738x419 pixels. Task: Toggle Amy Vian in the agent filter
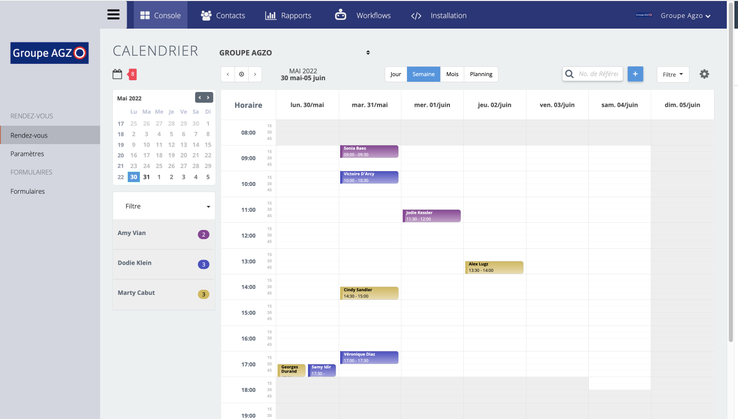(164, 234)
